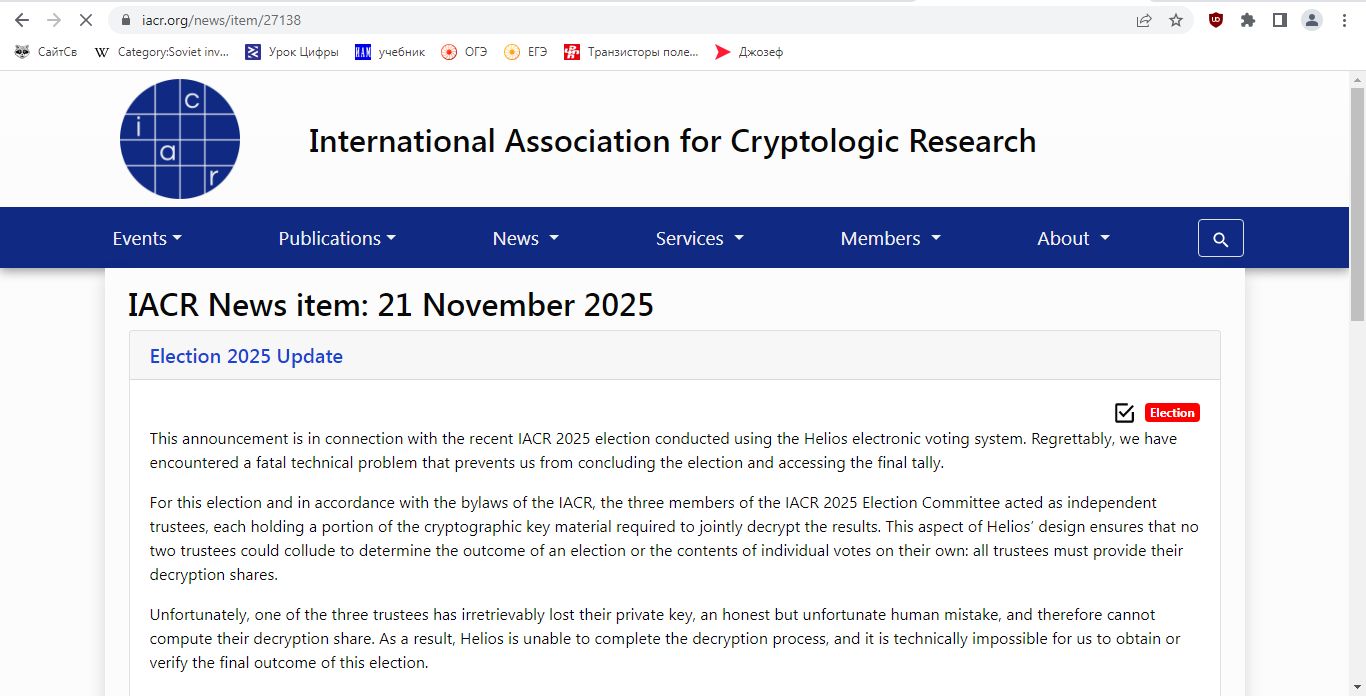Toggle the browser side panel

[x=1279, y=20]
